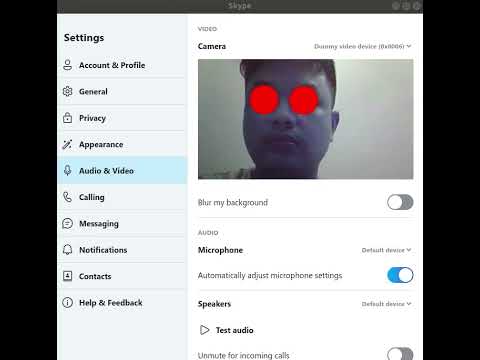Open Account & Profile settings
Screen dimensions: 480x360
pos(122,65)
